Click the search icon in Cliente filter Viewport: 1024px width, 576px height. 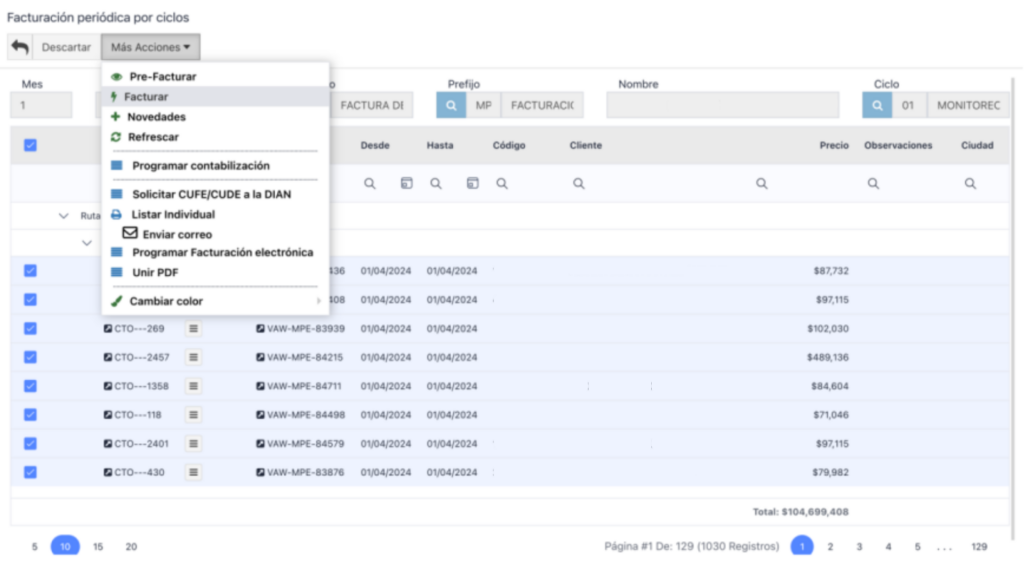578,184
